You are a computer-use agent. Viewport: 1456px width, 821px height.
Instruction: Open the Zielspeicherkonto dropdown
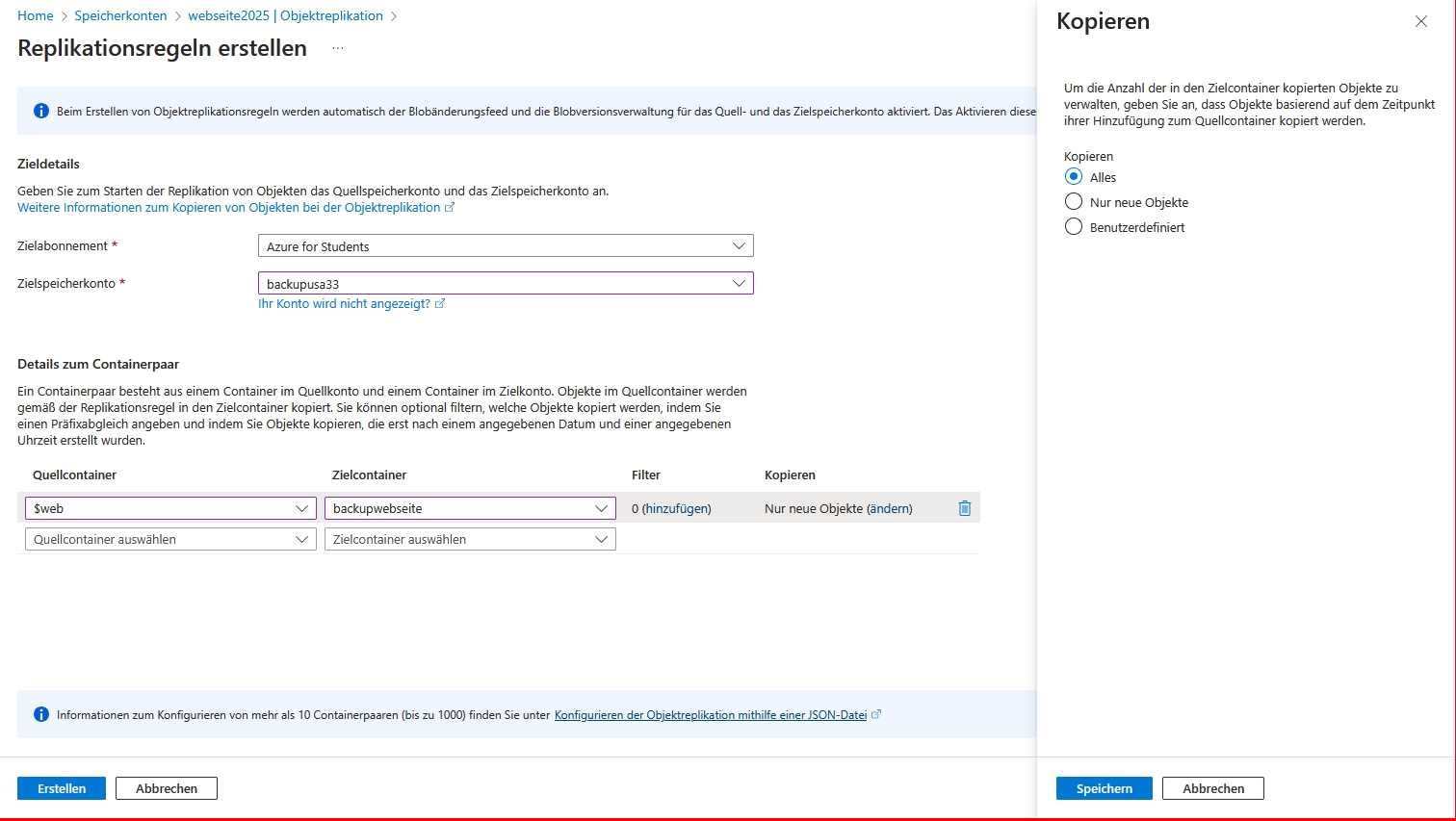pos(506,284)
